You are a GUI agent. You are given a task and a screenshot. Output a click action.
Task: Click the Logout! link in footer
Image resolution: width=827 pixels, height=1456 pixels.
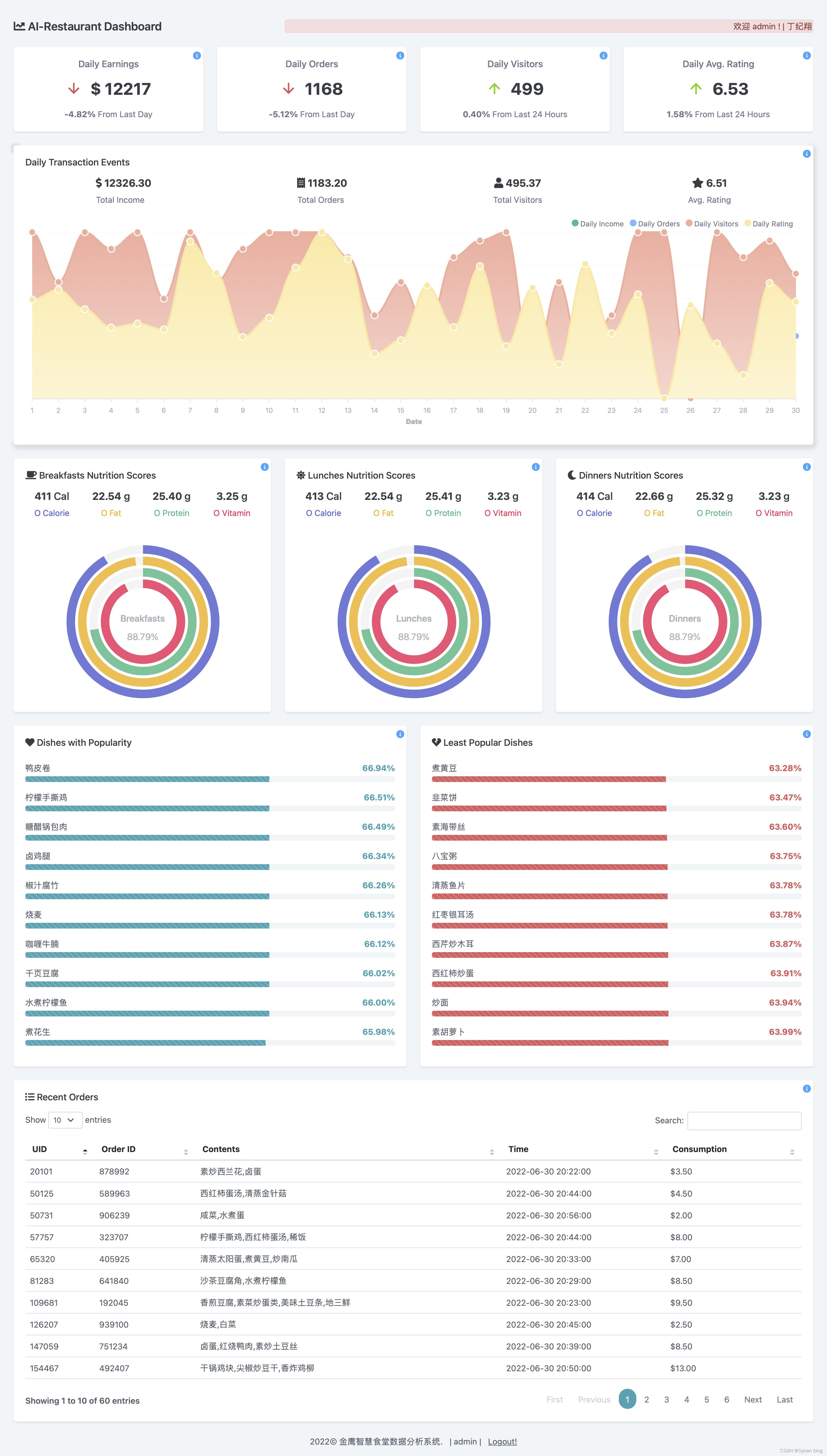(x=502, y=1441)
